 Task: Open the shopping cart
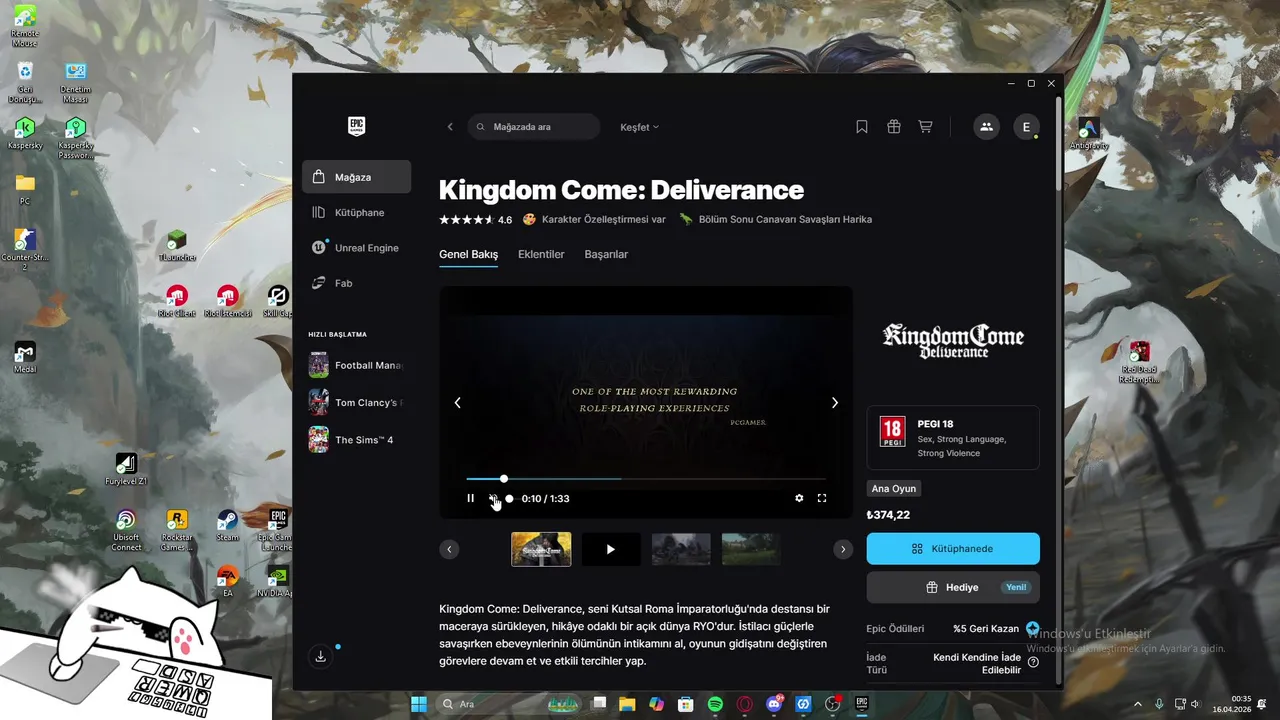click(925, 127)
